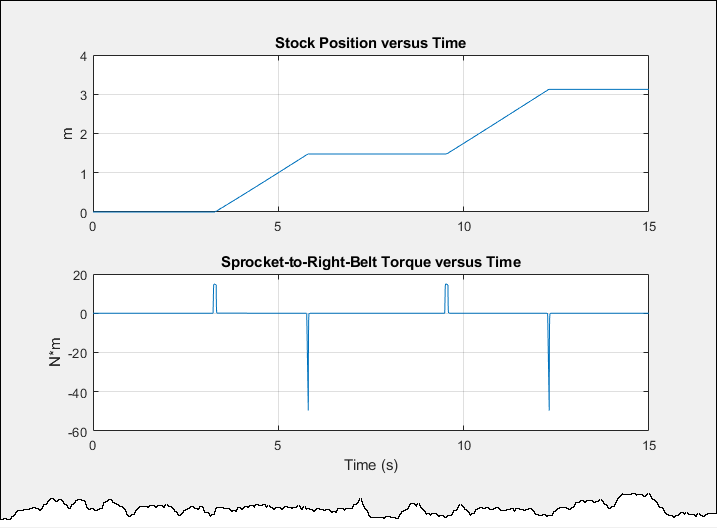Select the "10" x-tick label under stock position plot

(x=464, y=226)
